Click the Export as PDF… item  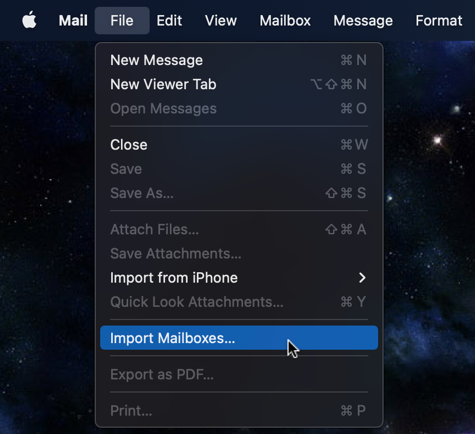point(239,374)
